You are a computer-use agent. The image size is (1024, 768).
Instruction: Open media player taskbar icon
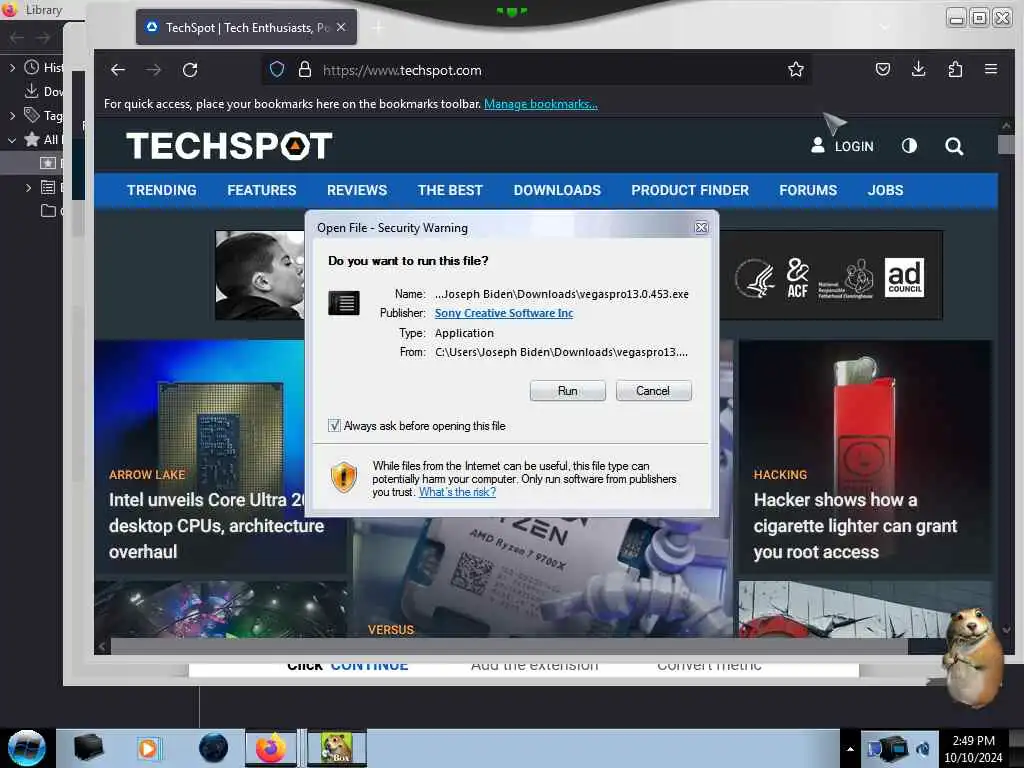[148, 748]
